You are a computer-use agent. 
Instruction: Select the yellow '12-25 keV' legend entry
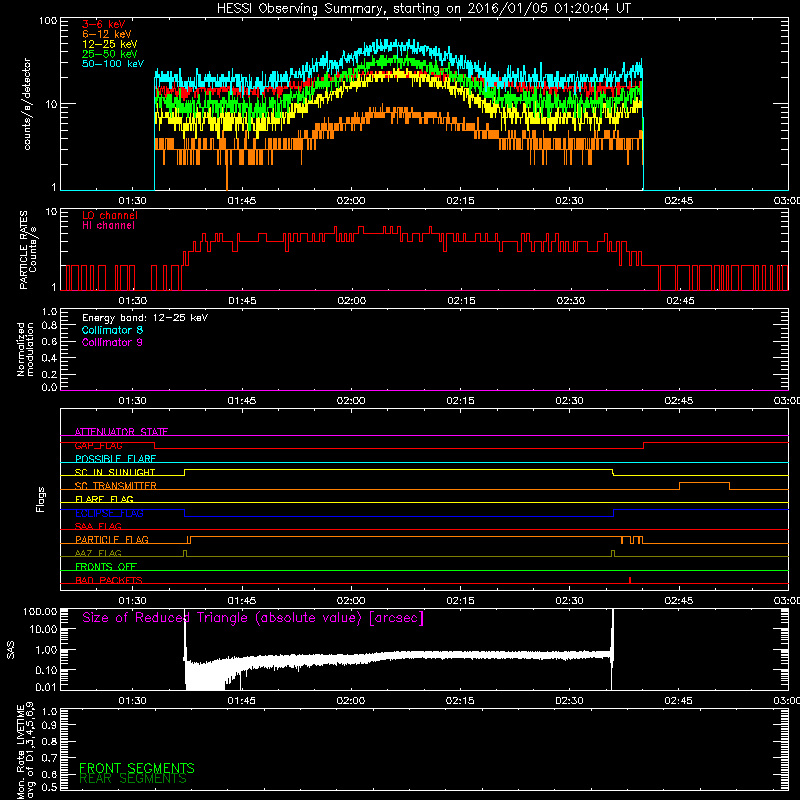[x=110, y=44]
